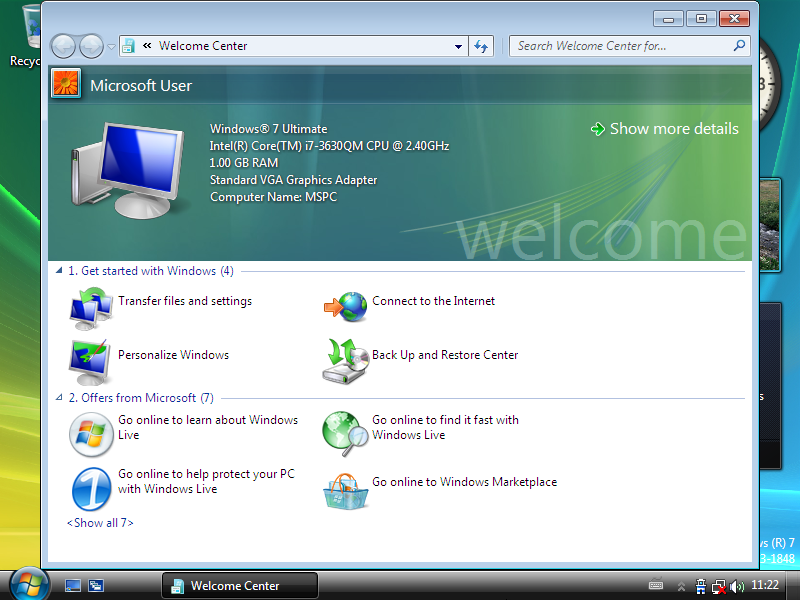
Task: Click 'Computer Name: MSPC' text
Action: click(x=273, y=197)
